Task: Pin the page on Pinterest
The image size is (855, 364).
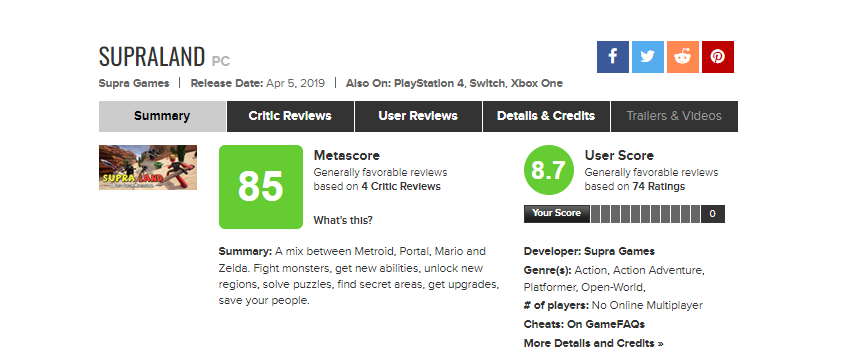Action: [718, 57]
